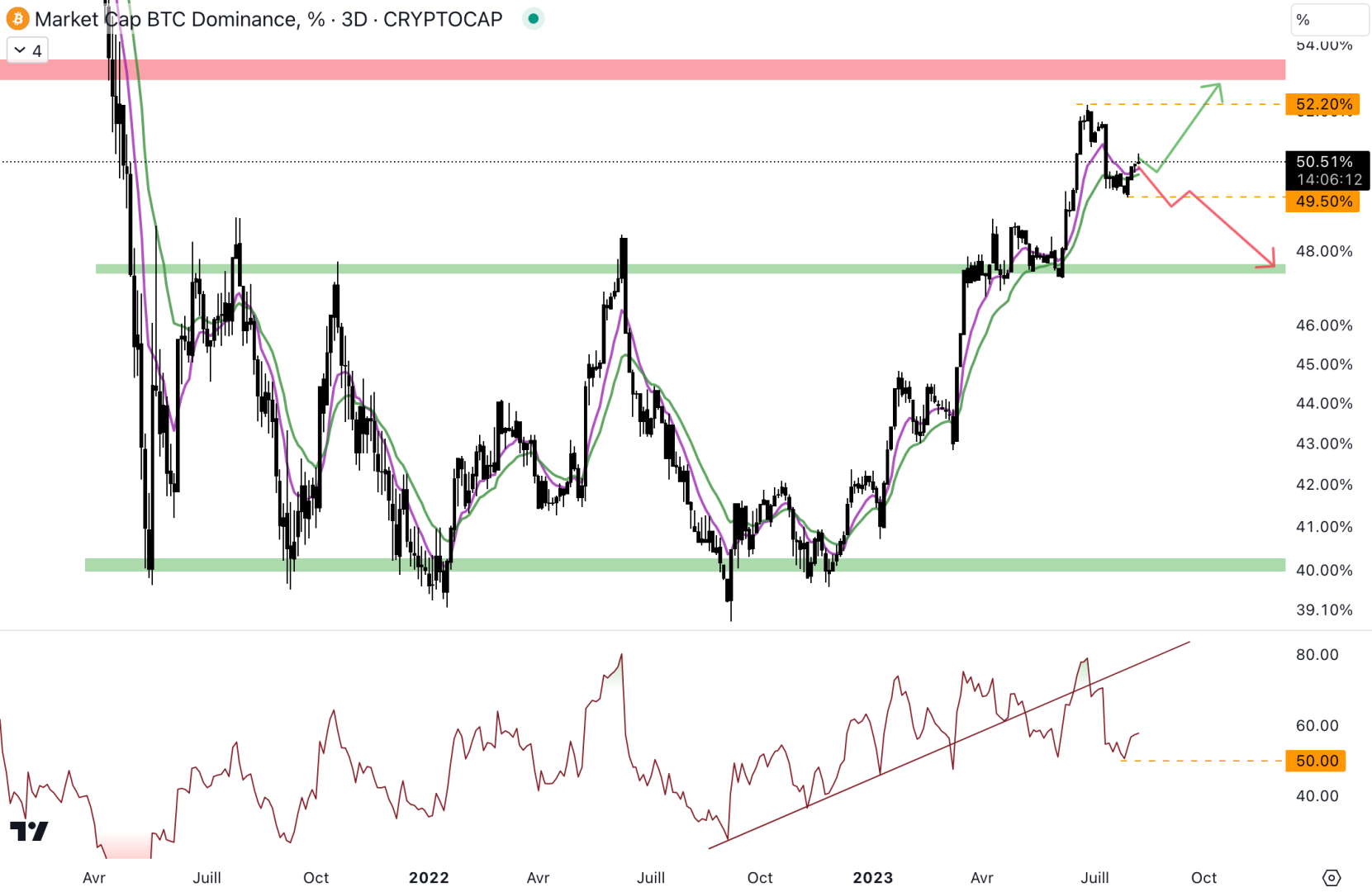Click the 48.00% price axis label
Screen dimensions: 1372x892
tap(1324, 251)
